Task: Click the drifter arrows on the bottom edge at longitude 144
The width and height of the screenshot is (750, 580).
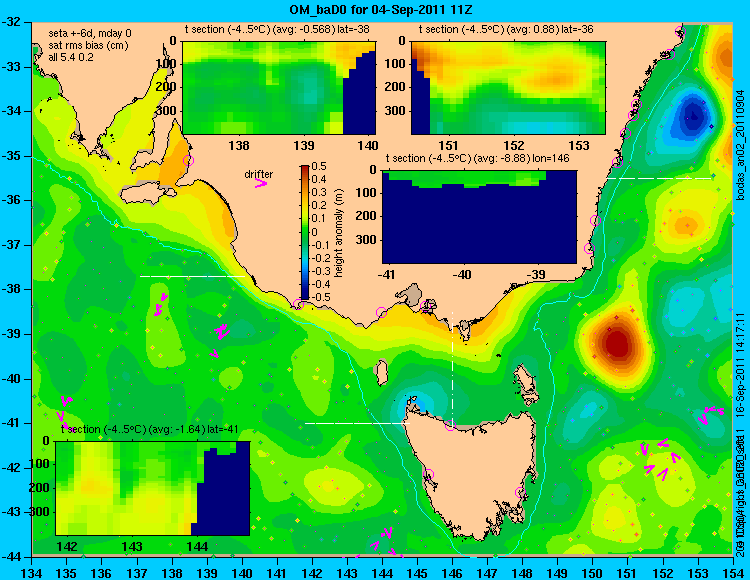Action: [385, 543]
